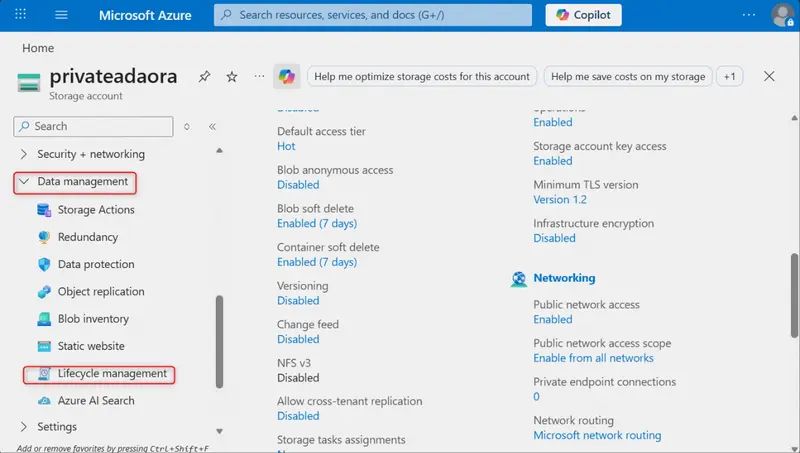
Task: Show the +1 more Copilot suggestions
Action: (x=730, y=77)
